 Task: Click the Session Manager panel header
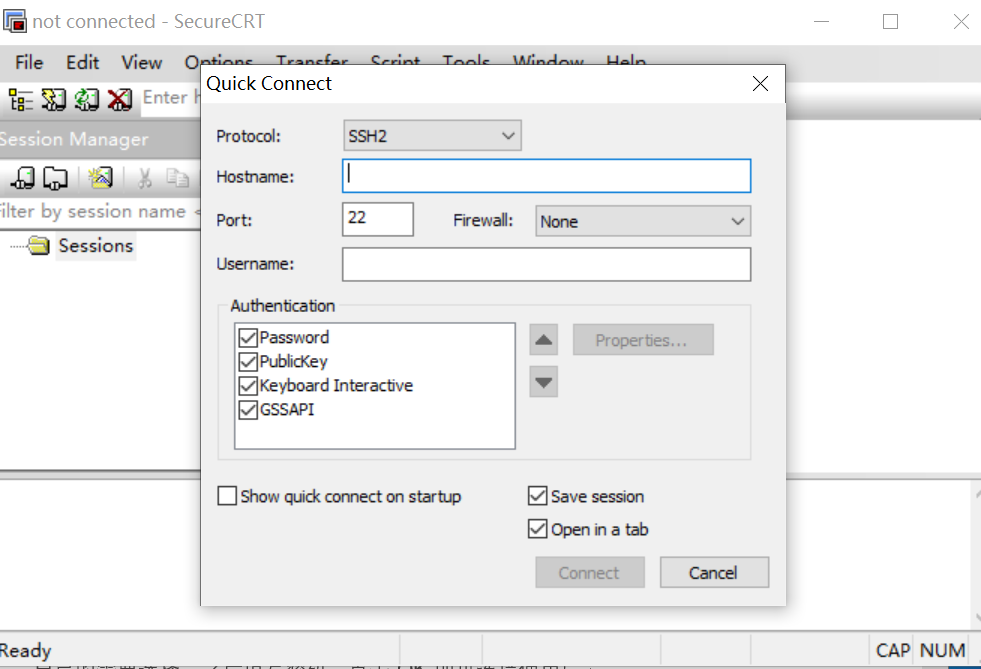coord(100,139)
